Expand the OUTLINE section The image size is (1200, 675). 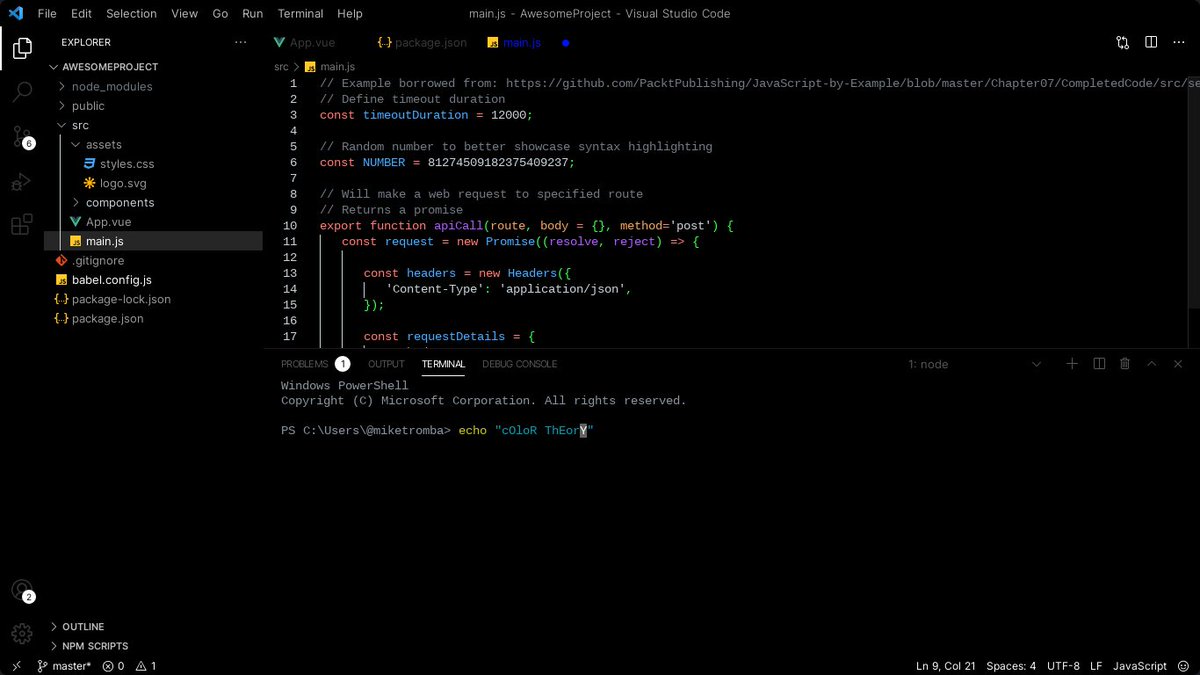(x=82, y=627)
